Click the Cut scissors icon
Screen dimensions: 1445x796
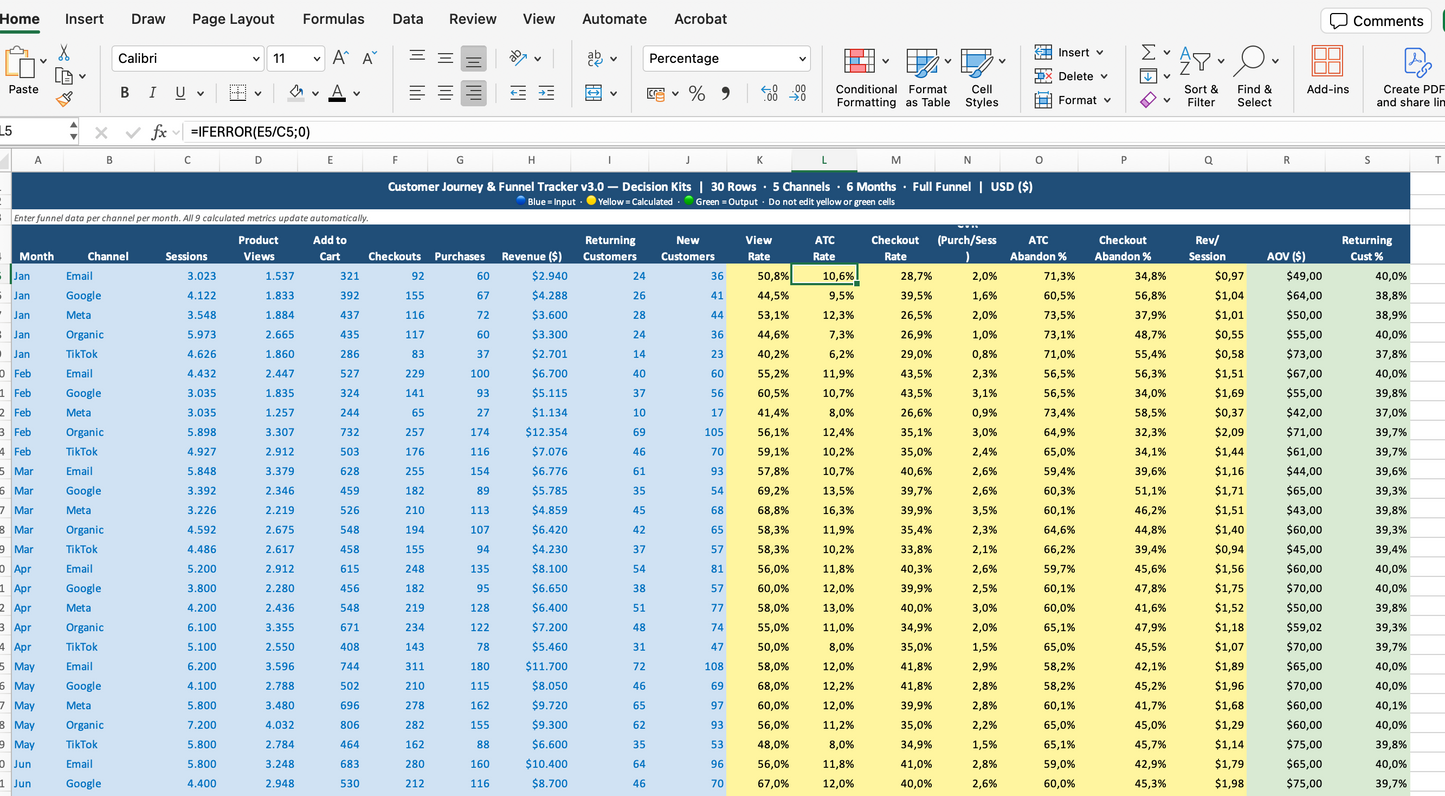tap(64, 53)
